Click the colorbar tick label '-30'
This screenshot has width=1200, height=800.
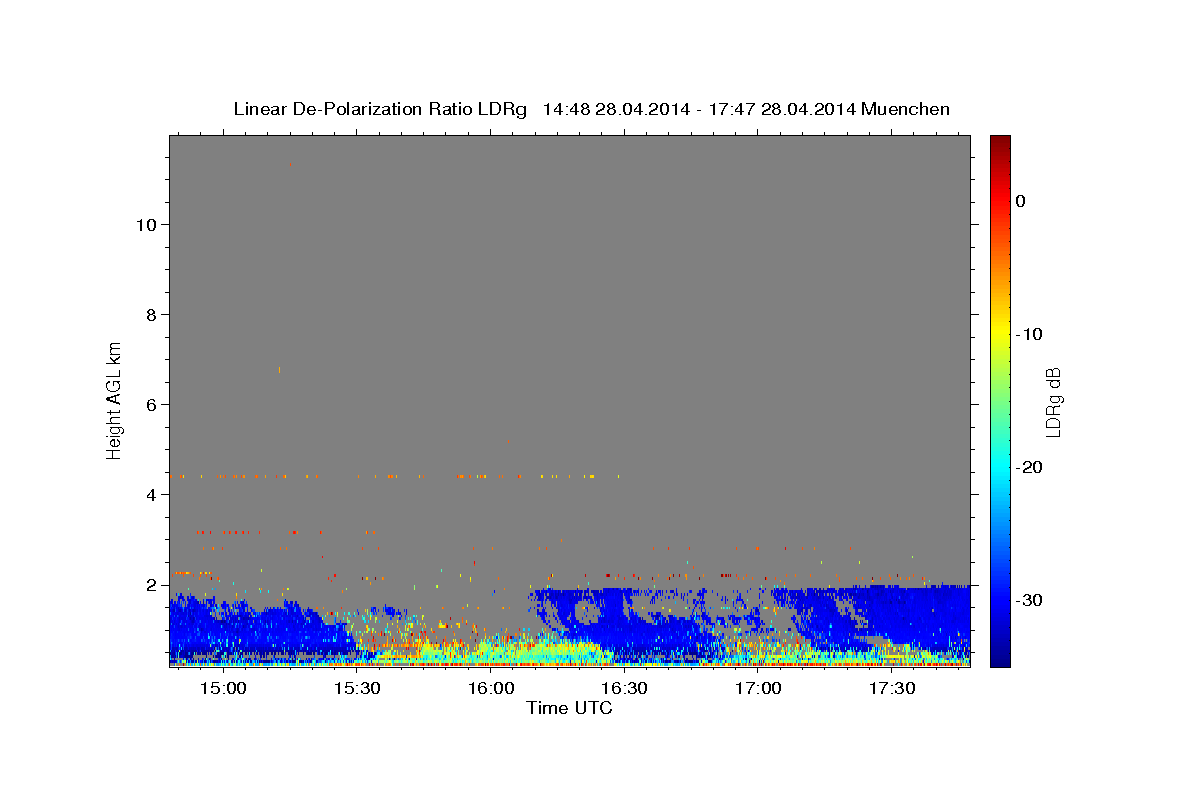tap(1029, 600)
